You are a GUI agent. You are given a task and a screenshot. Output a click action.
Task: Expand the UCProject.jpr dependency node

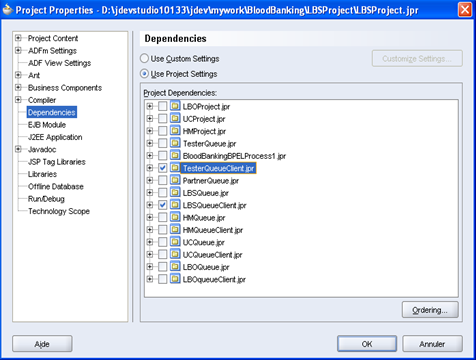click(x=150, y=119)
